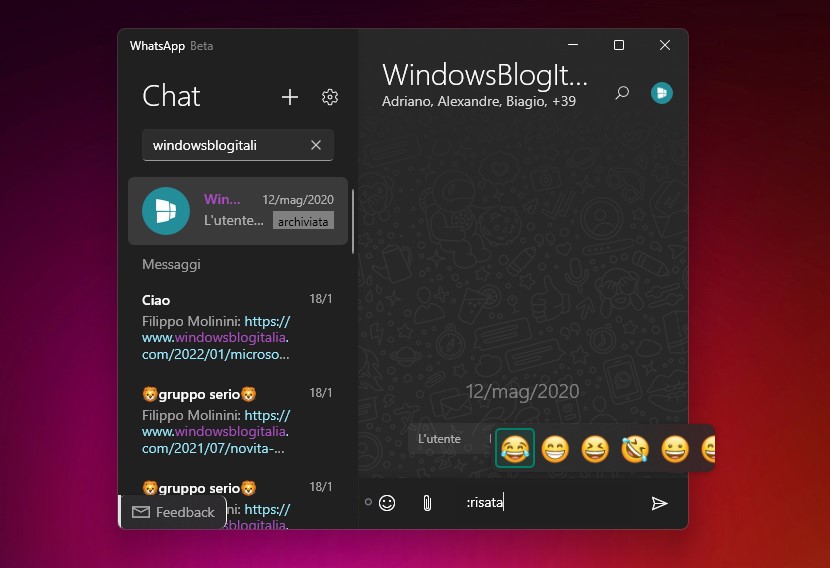Pick the beaming grin emoji suggestion
Screen dimensions: 830x568
point(555,449)
